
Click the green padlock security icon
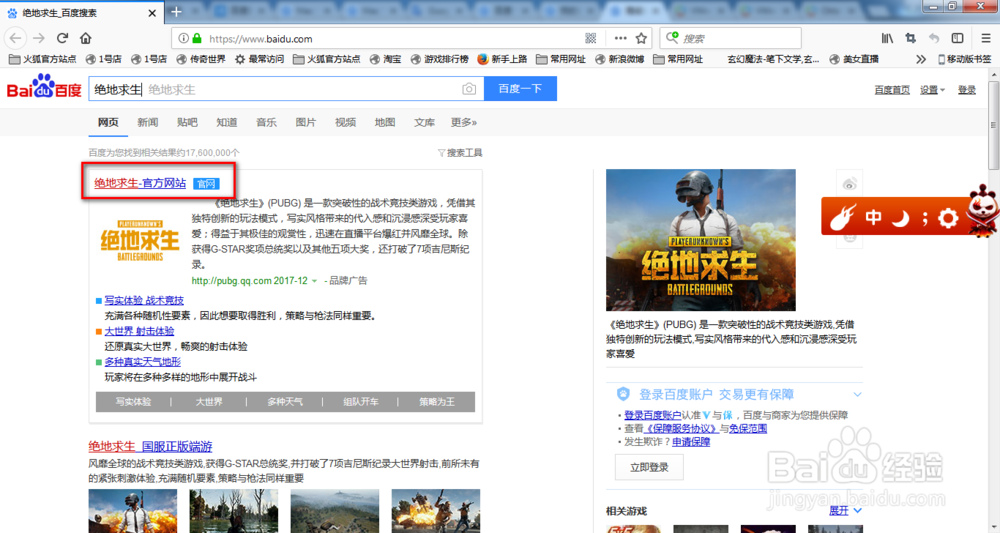pos(197,38)
